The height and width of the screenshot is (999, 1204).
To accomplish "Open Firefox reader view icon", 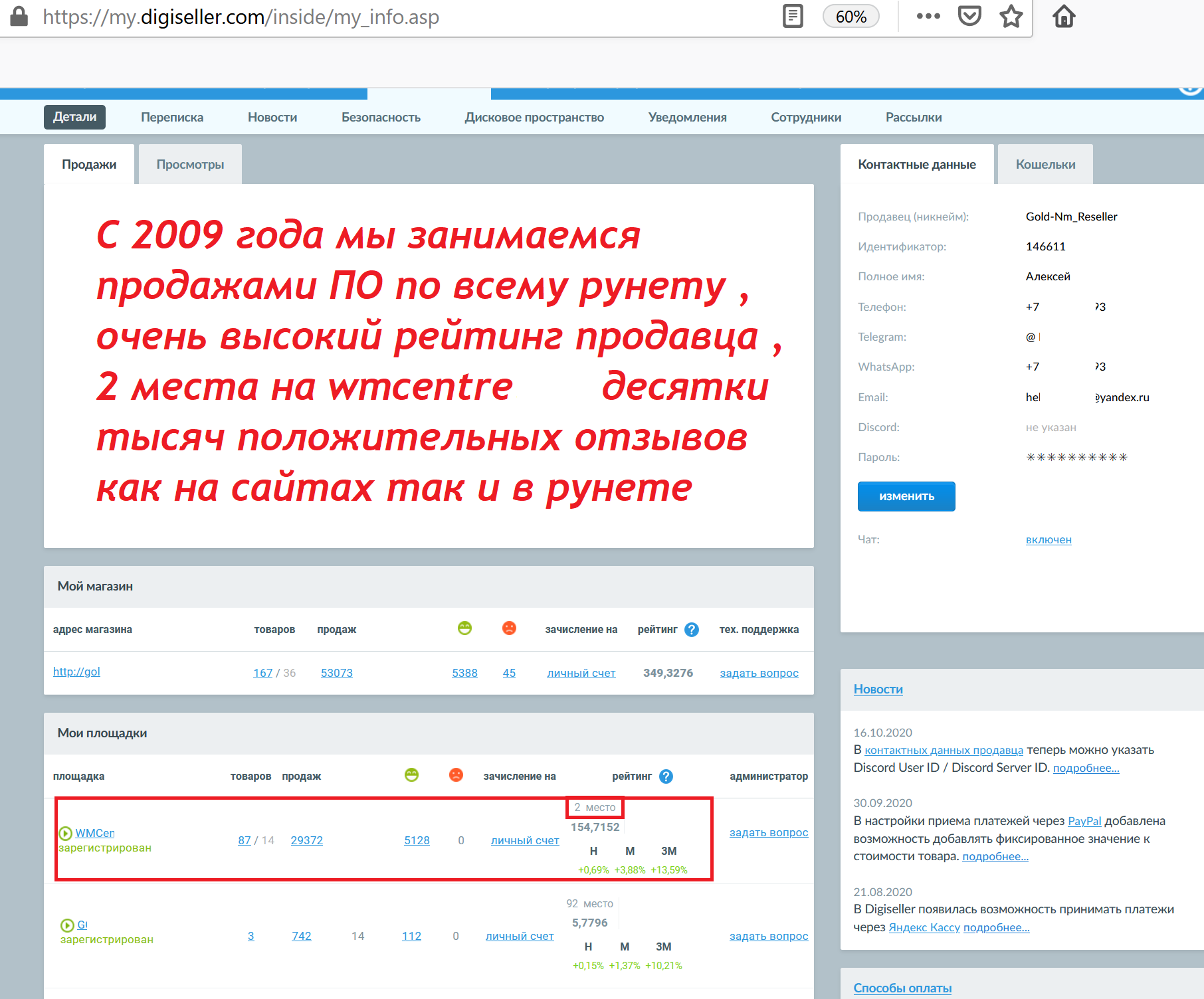I will point(793,17).
